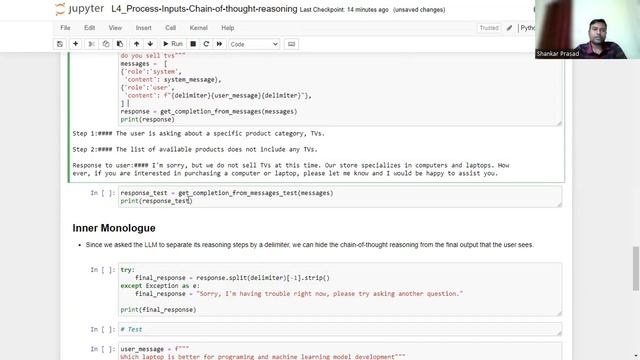This screenshot has width=640, height=360.
Task: Click into the '# Test' code cell
Action: (x=340, y=329)
